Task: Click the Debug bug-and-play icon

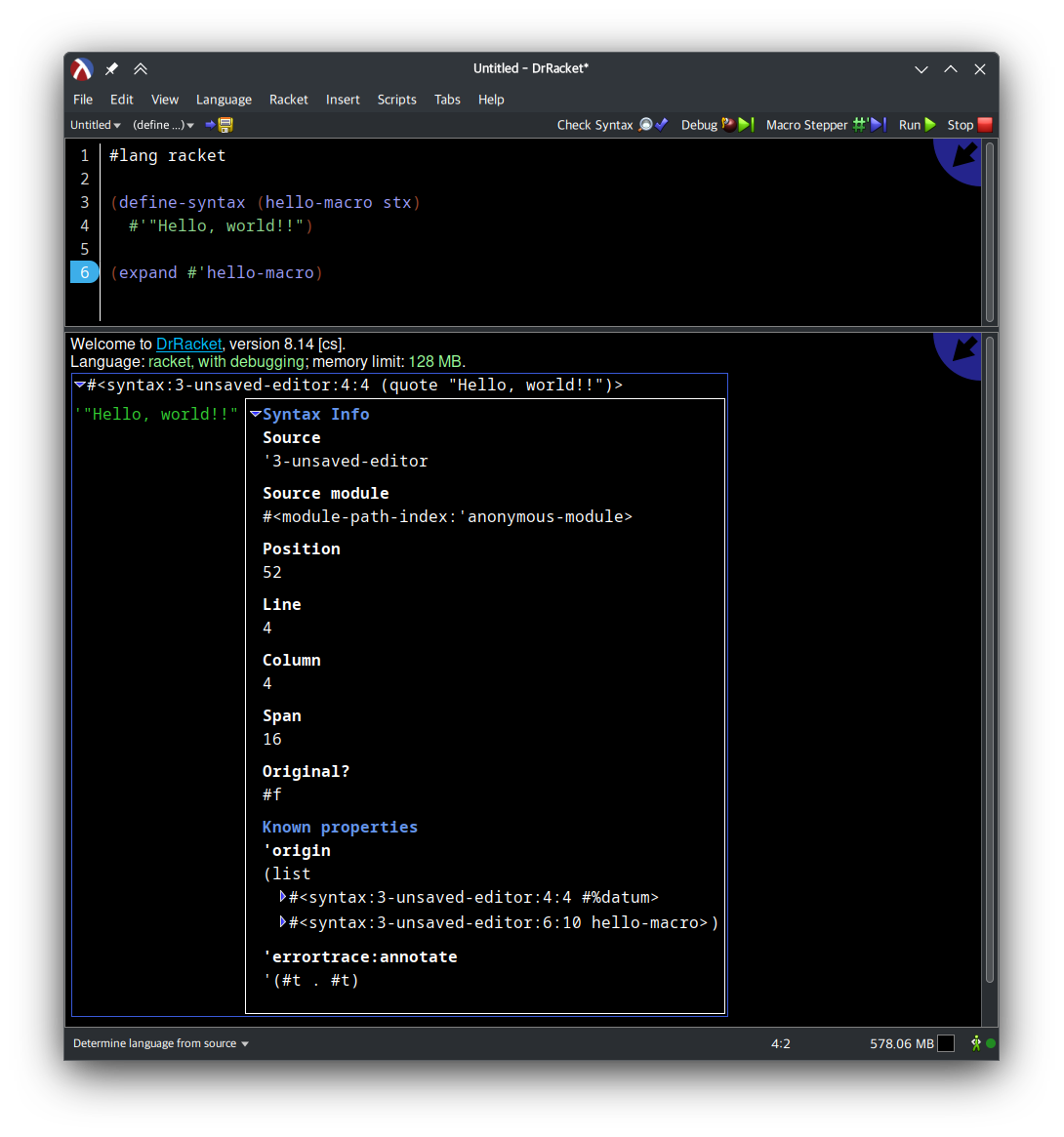Action: tap(738, 125)
